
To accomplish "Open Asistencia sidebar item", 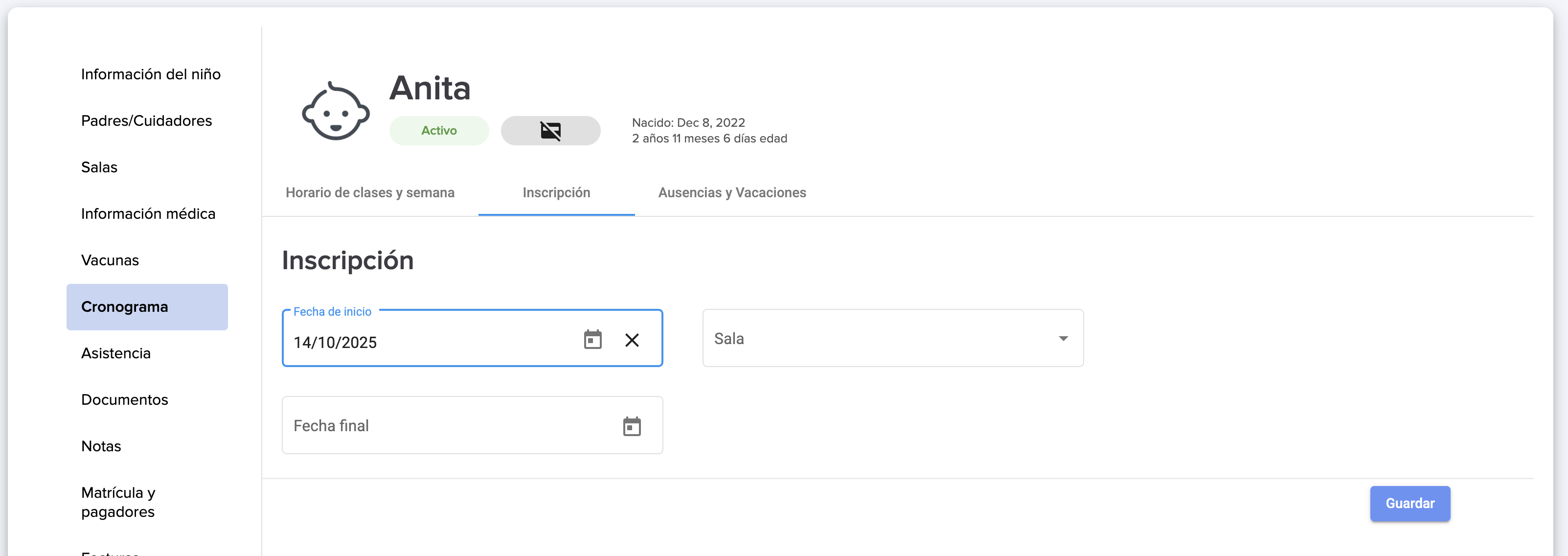I will pos(115,353).
